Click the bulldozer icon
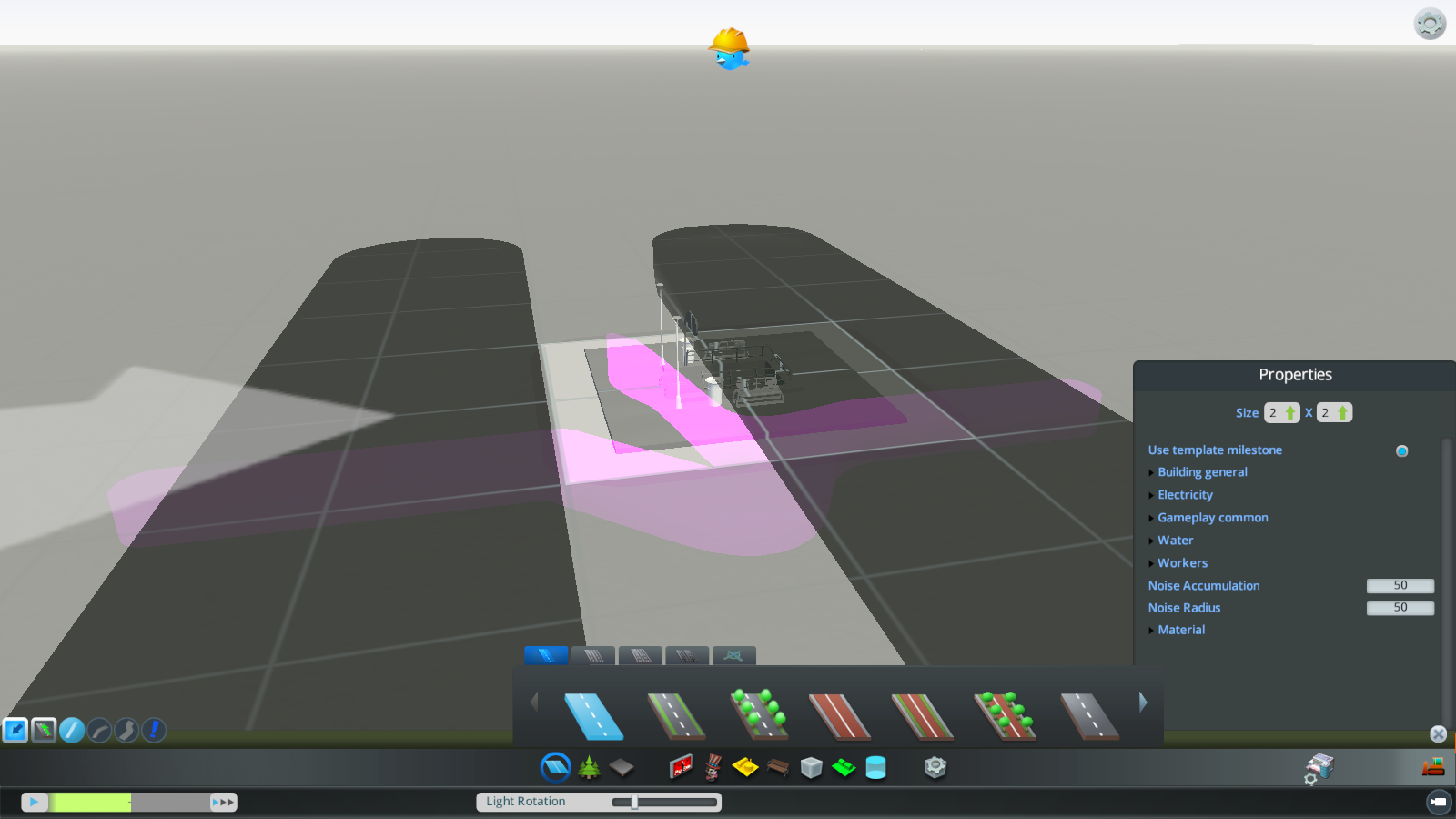 click(x=1433, y=767)
